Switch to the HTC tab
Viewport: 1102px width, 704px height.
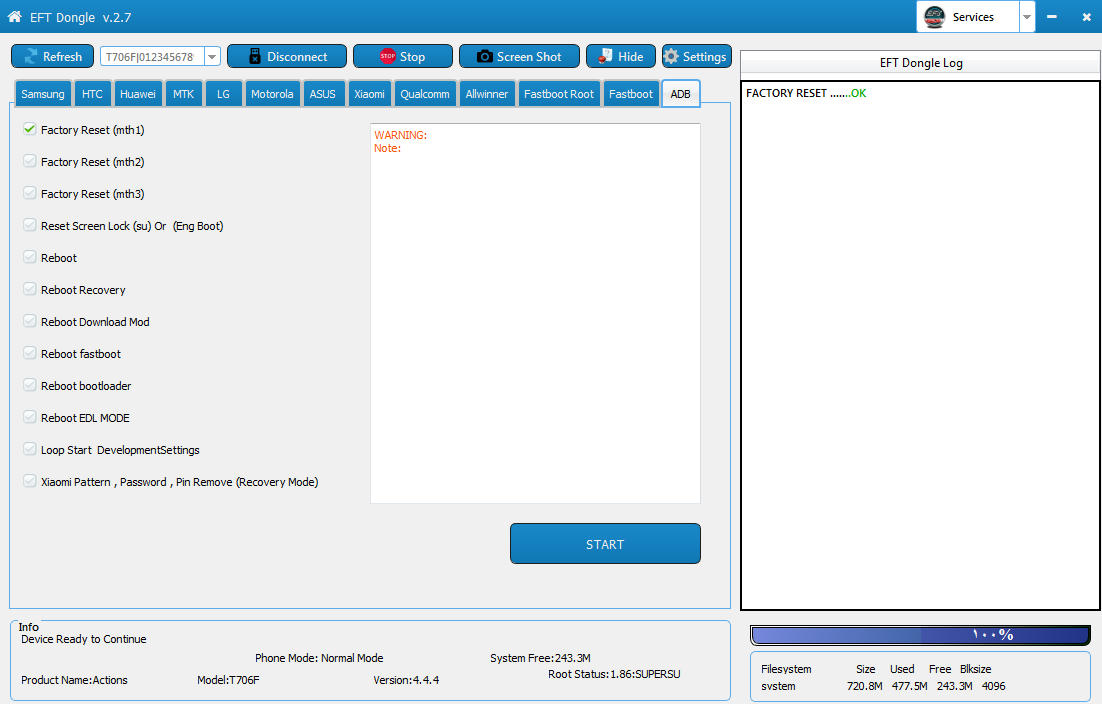point(92,94)
